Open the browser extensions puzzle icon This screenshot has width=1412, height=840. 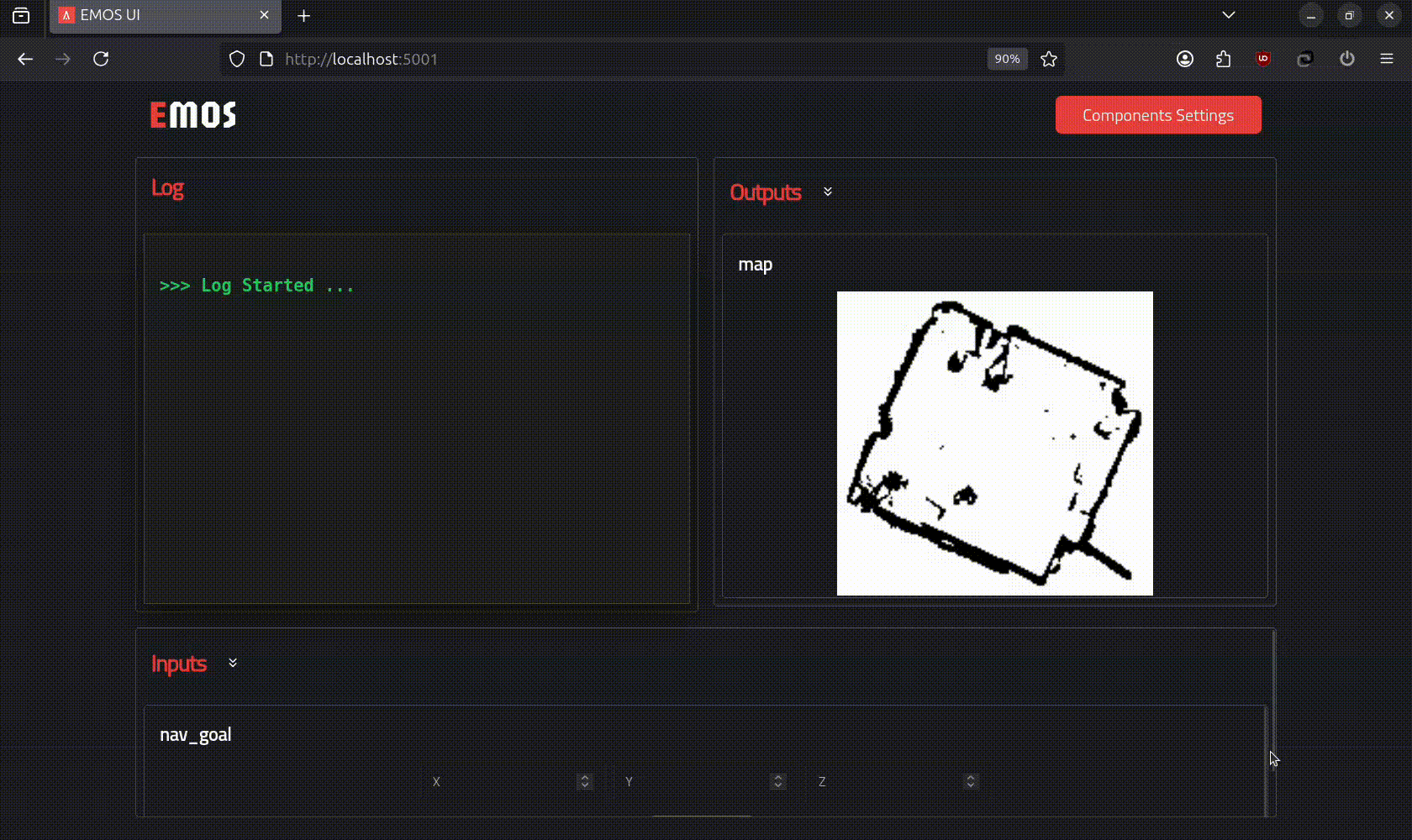coord(1224,59)
